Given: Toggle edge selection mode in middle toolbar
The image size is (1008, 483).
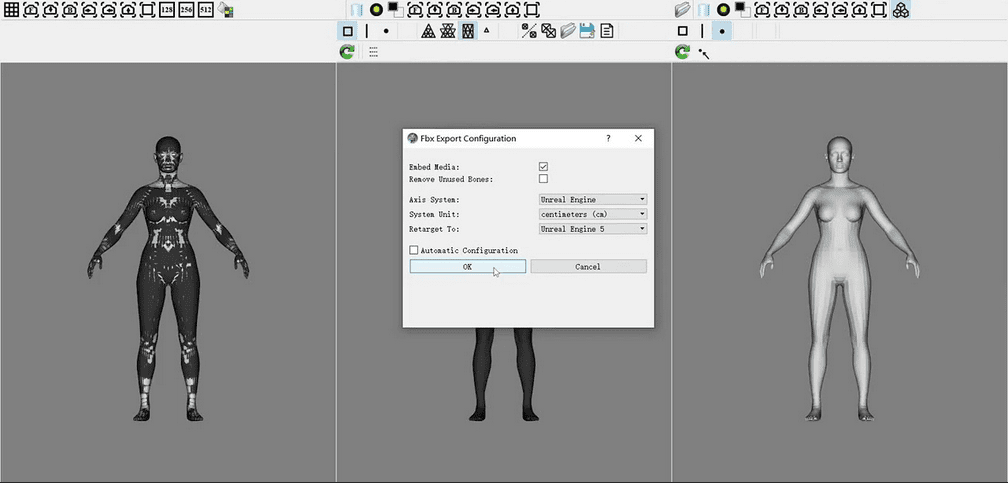Looking at the screenshot, I should [x=367, y=31].
